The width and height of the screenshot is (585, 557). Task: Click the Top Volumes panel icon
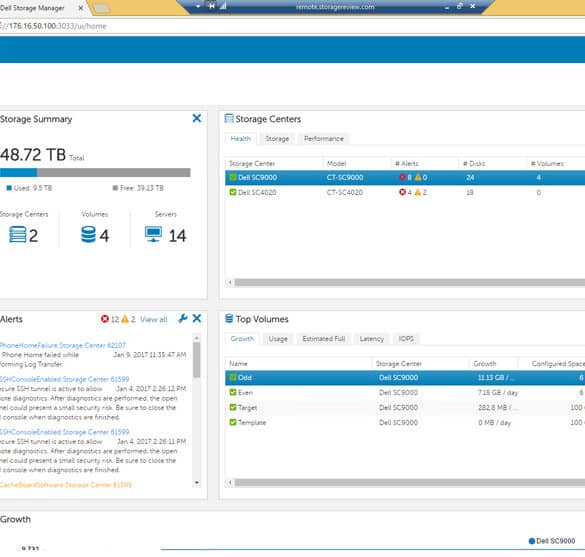click(x=229, y=319)
